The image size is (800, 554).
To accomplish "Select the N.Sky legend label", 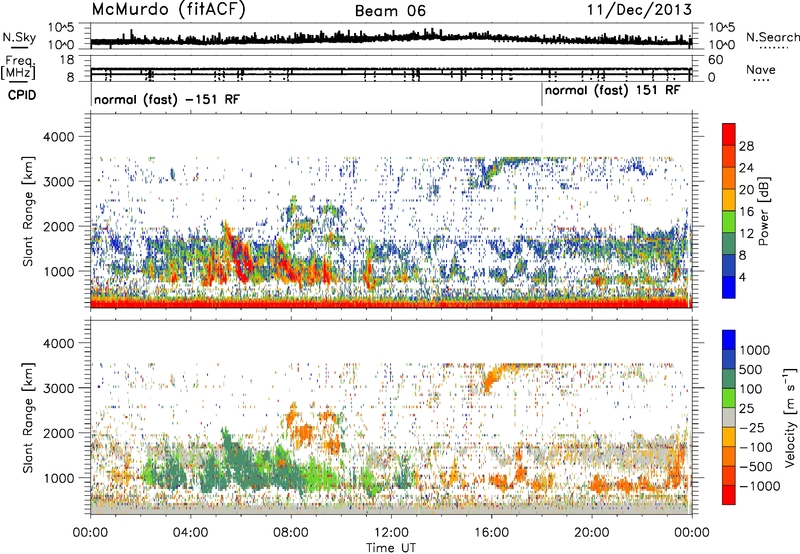I will point(19,37).
